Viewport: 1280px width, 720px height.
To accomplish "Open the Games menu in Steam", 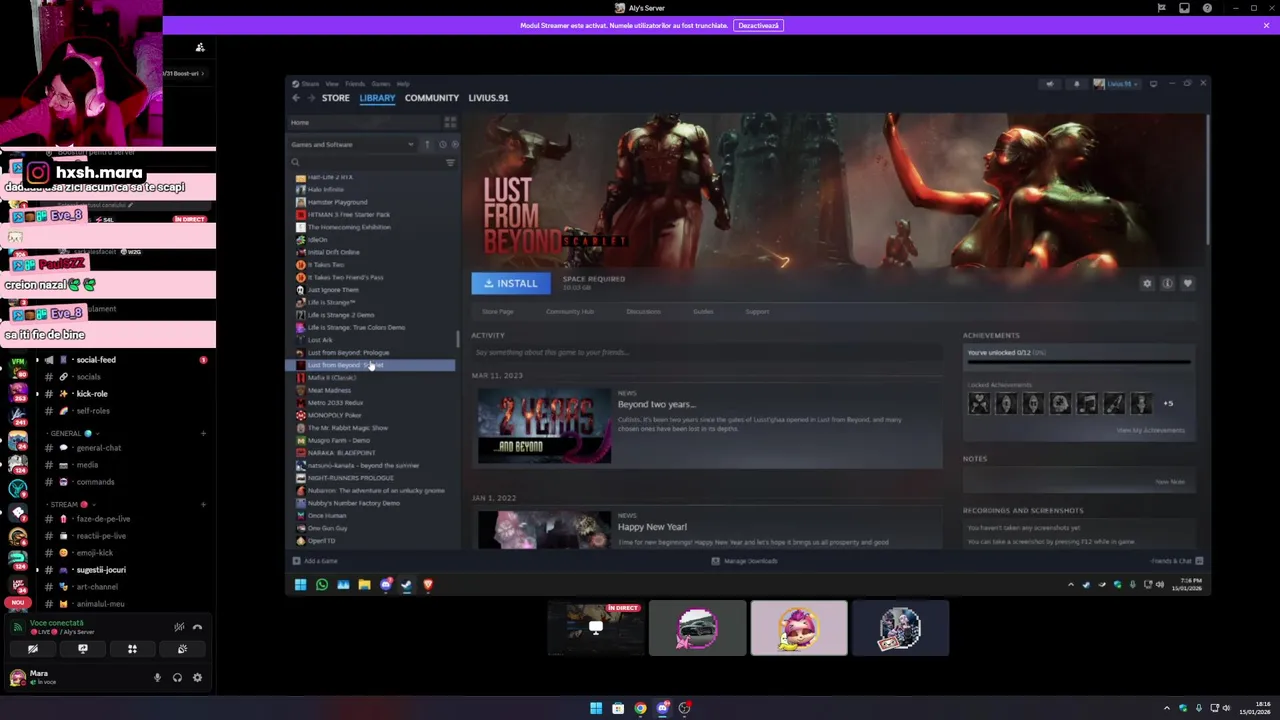I will pos(380,84).
